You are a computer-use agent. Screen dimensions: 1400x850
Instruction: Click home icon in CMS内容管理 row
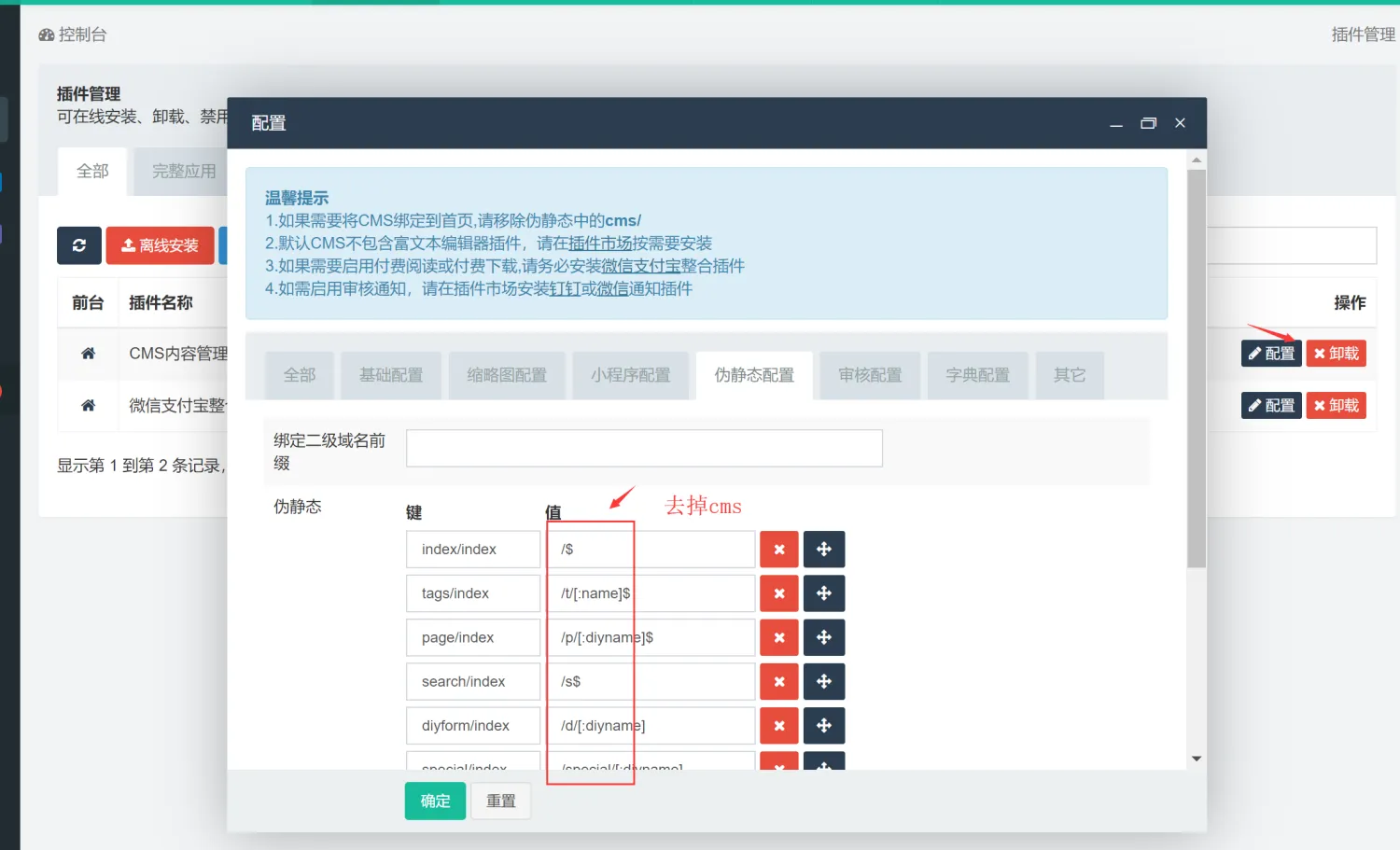point(88,354)
